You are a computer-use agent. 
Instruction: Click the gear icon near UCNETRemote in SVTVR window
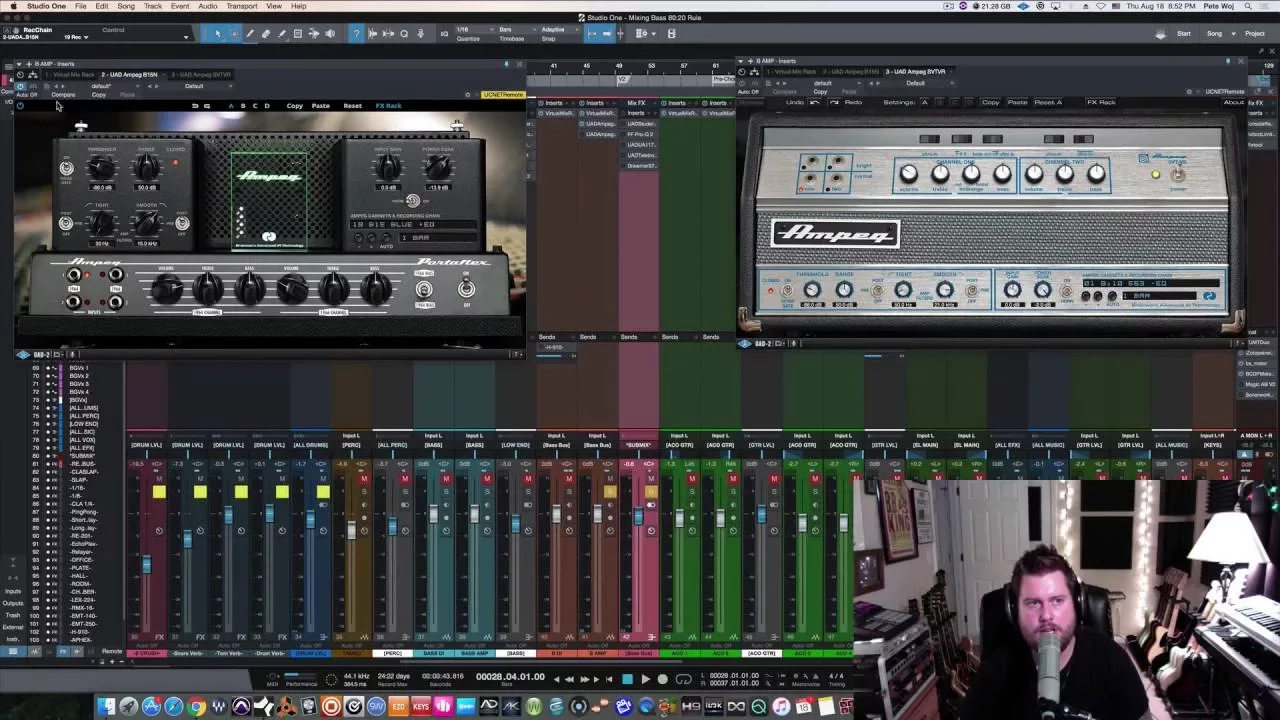point(1189,92)
